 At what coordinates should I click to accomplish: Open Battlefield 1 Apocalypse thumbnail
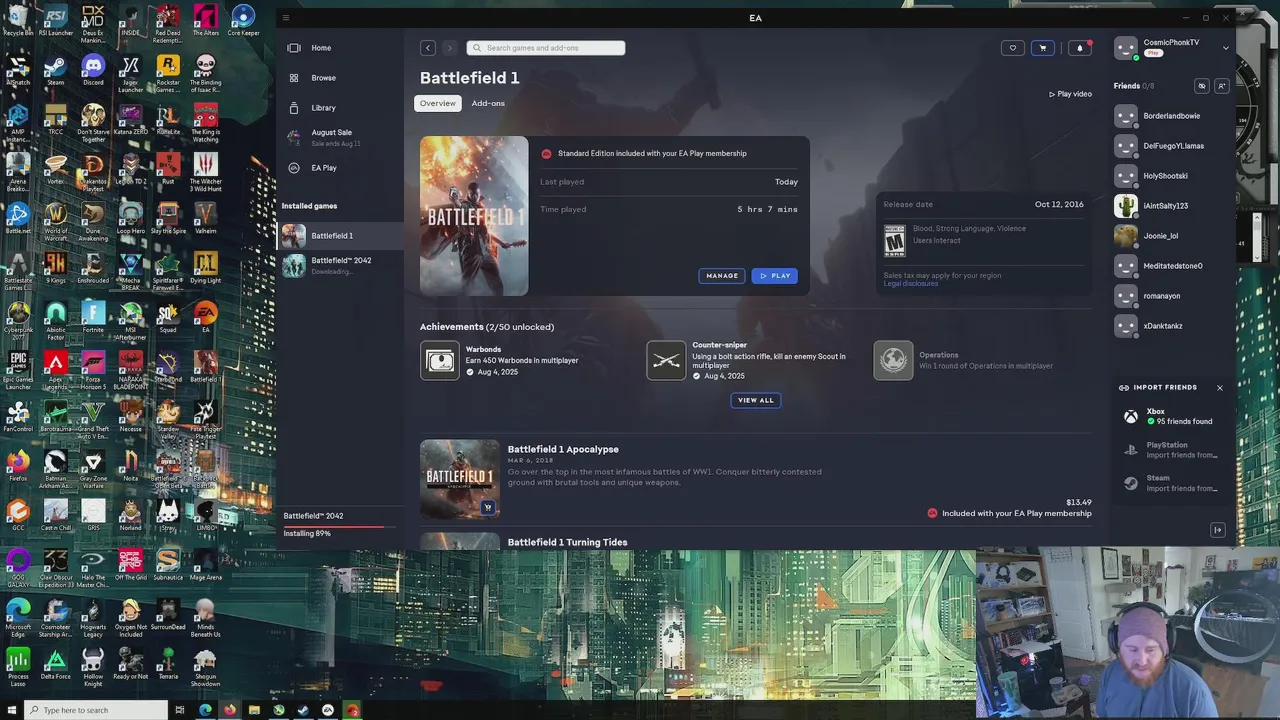click(460, 479)
